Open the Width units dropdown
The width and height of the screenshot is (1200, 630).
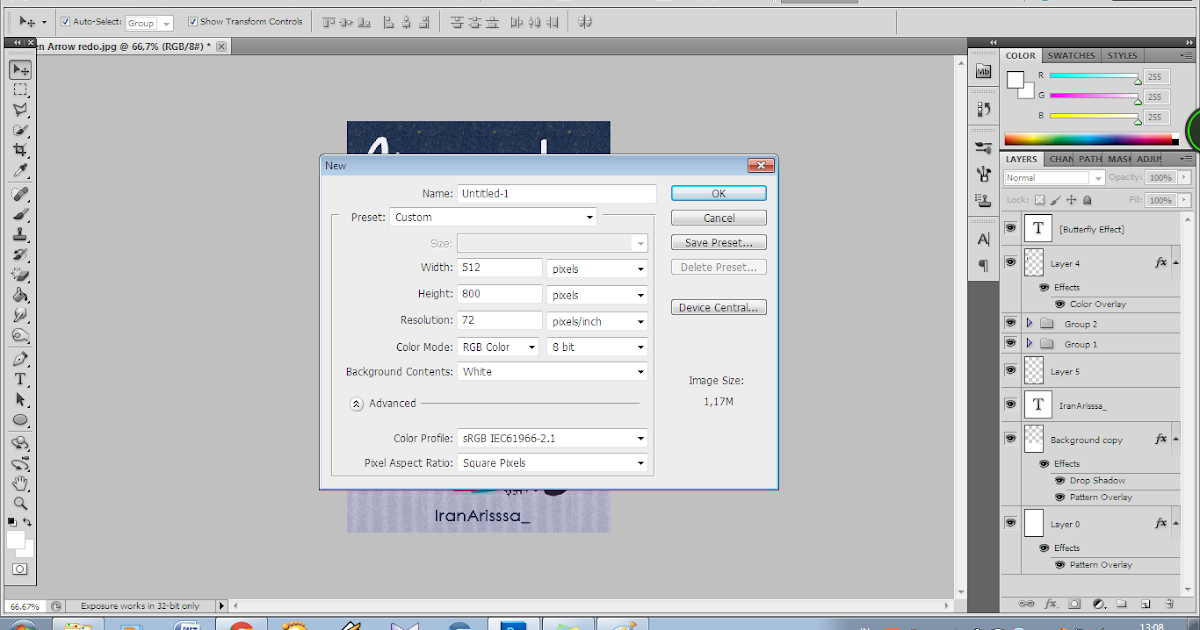point(597,269)
